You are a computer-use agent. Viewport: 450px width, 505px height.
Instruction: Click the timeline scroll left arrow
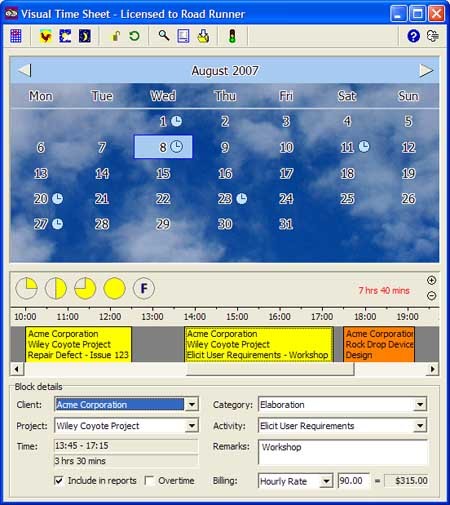click(x=17, y=369)
